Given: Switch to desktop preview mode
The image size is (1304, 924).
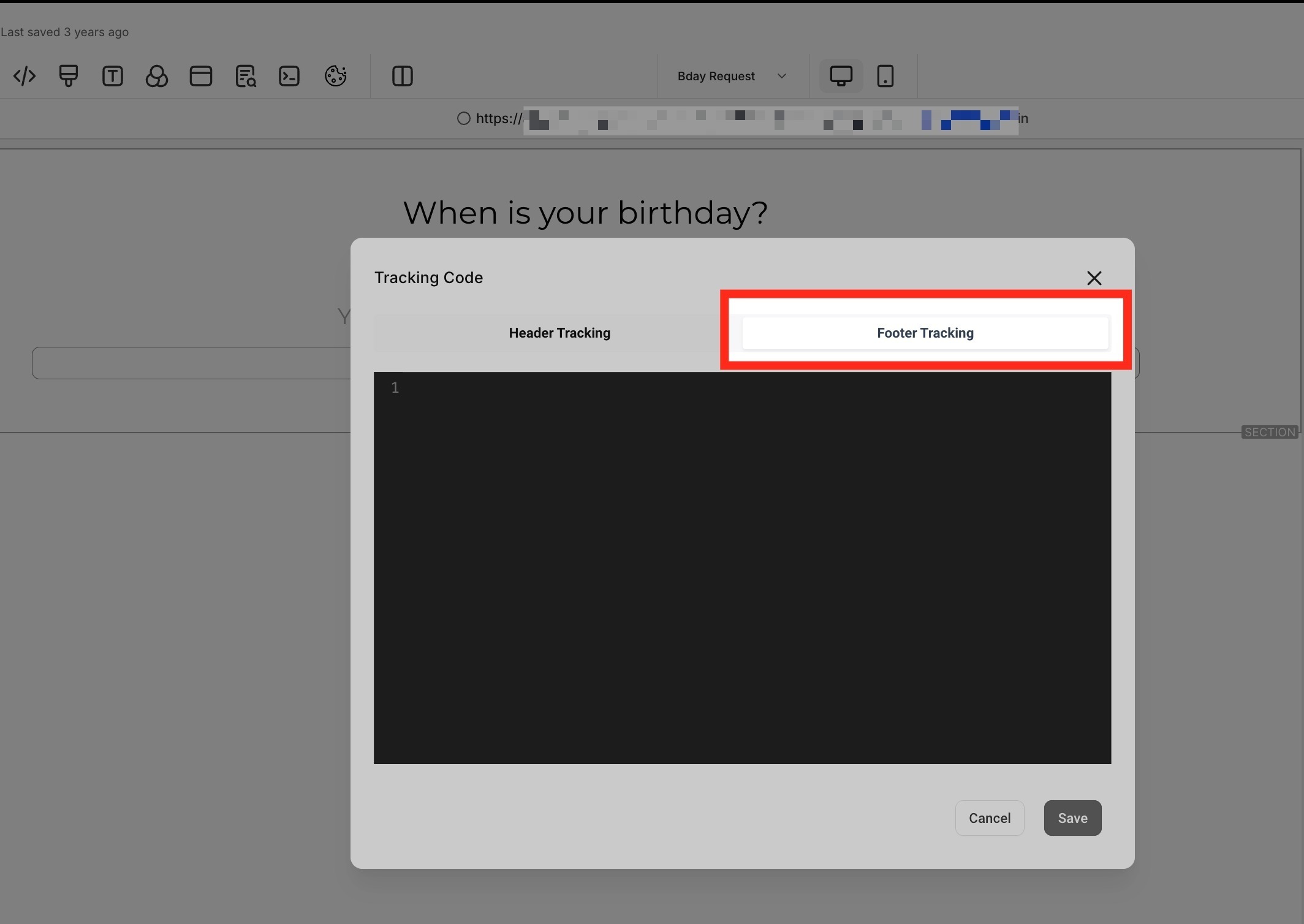Looking at the screenshot, I should coord(841,76).
